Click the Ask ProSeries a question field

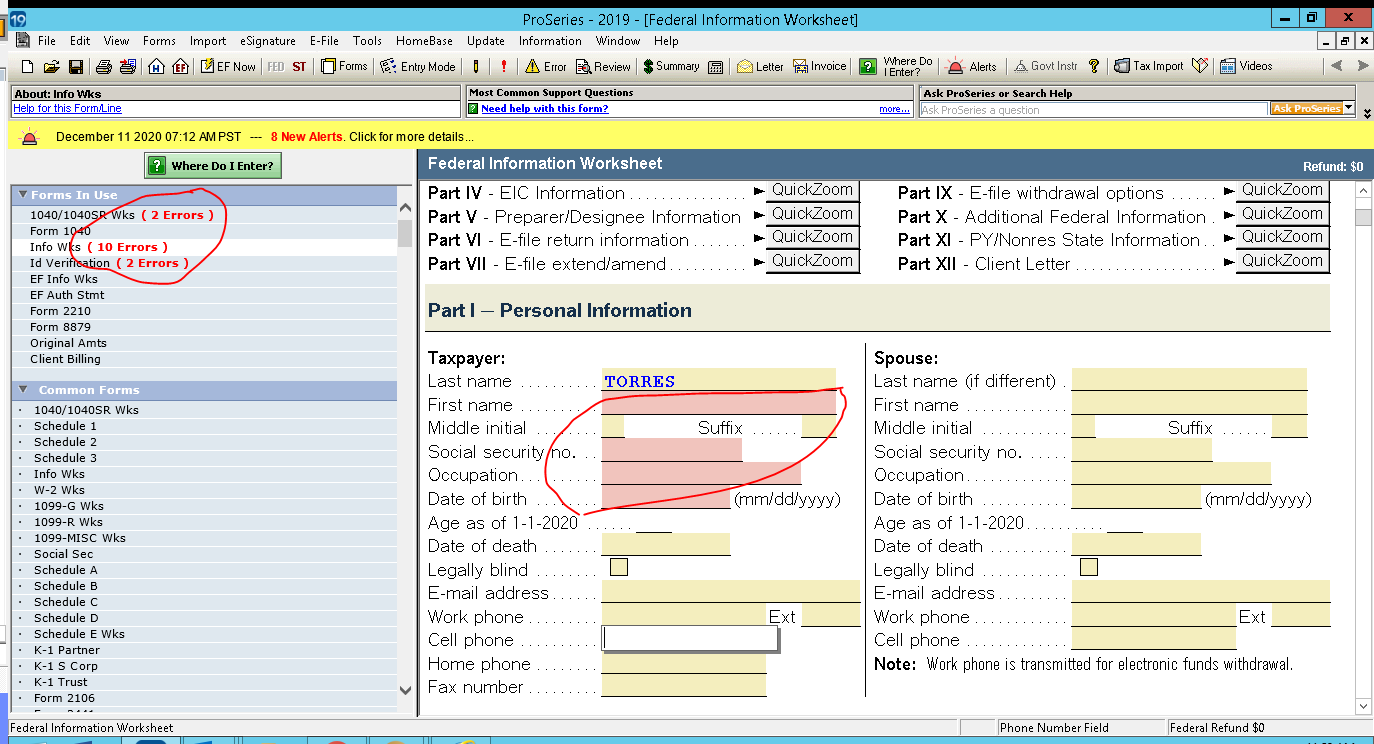[x=1095, y=109]
